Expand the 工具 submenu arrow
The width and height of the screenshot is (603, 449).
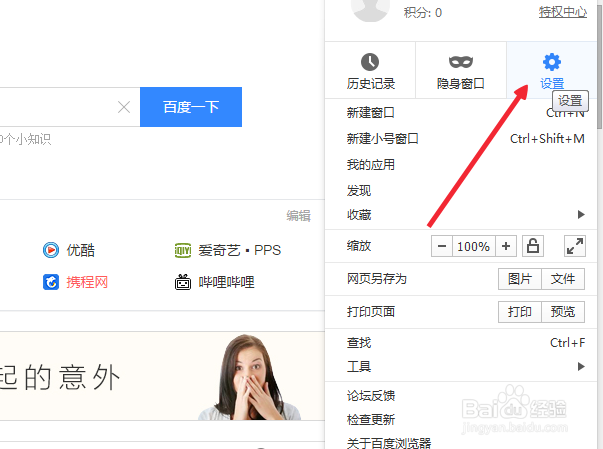[581, 367]
